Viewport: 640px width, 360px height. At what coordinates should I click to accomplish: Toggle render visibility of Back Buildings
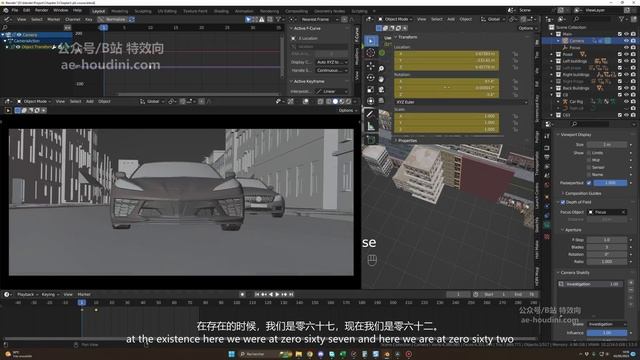633,88
